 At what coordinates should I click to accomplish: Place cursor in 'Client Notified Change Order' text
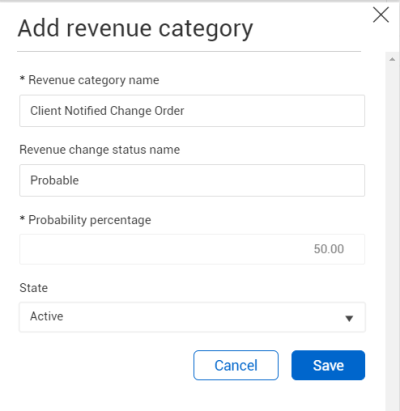(107, 111)
